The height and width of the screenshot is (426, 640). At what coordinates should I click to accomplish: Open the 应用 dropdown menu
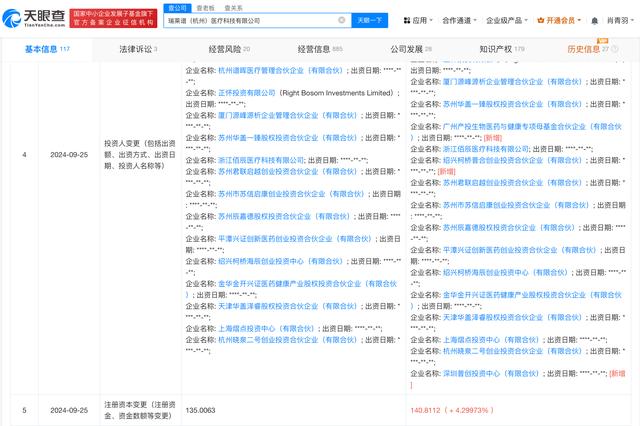[422, 20]
